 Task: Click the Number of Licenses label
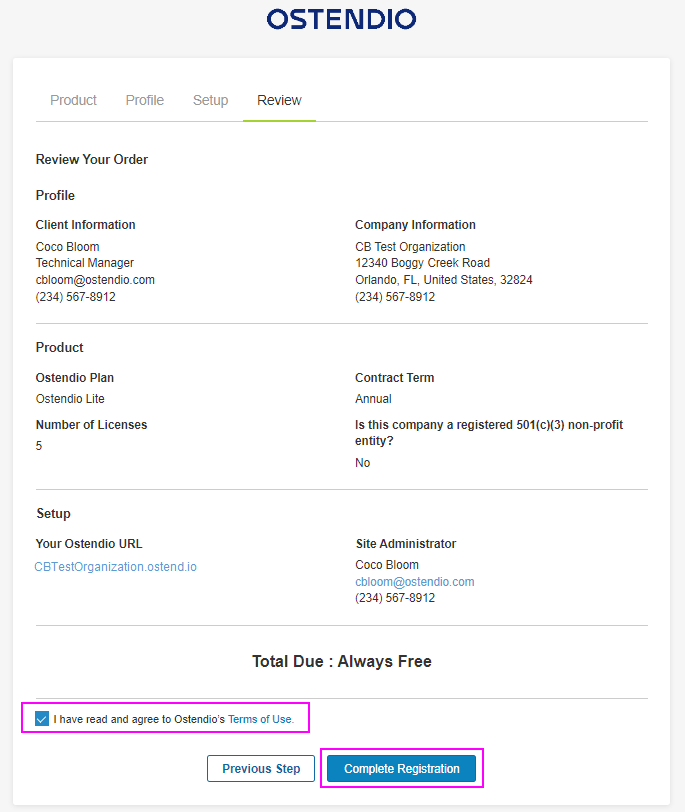[91, 425]
